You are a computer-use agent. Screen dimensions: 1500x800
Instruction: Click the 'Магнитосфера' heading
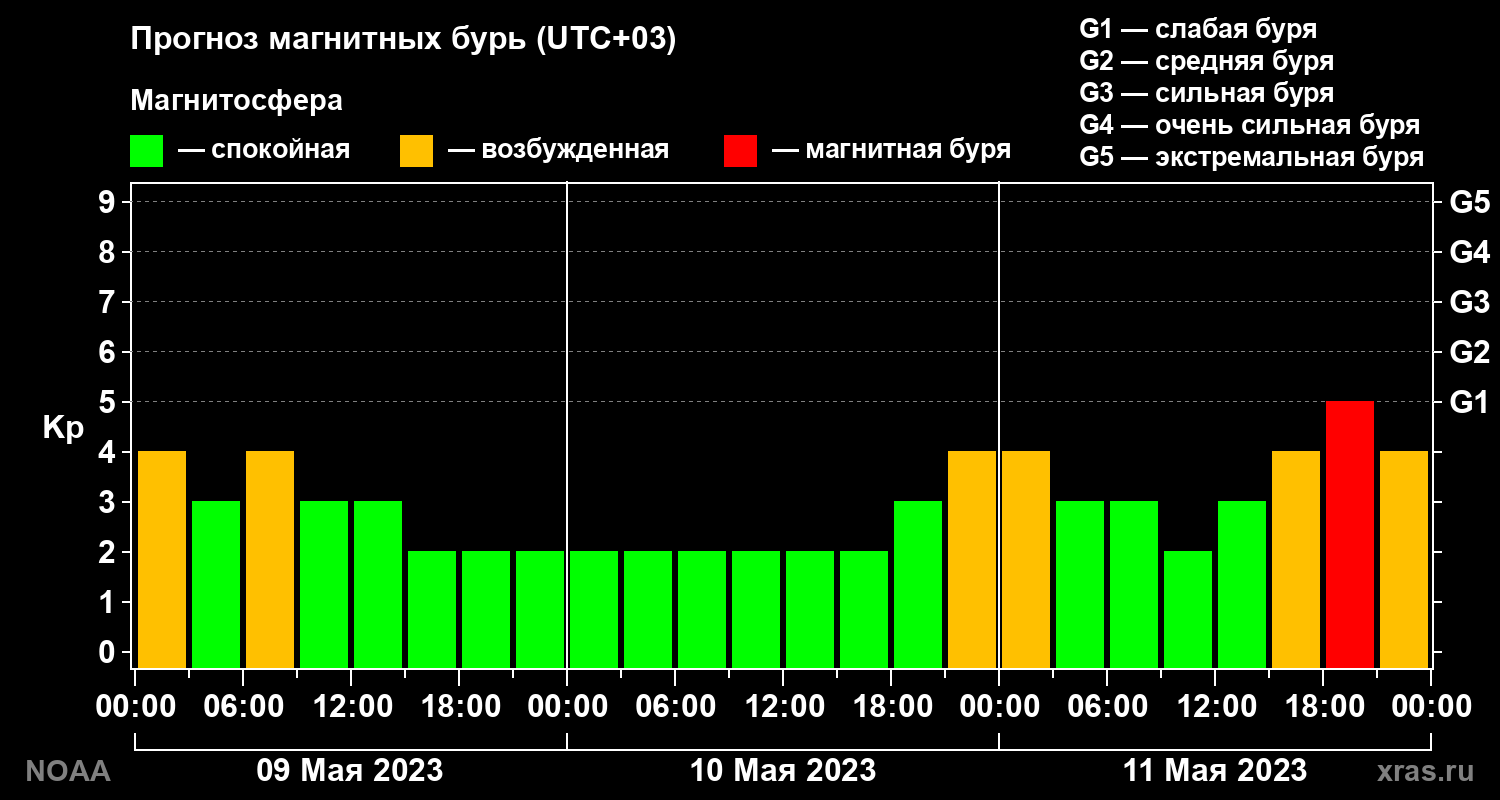237,101
